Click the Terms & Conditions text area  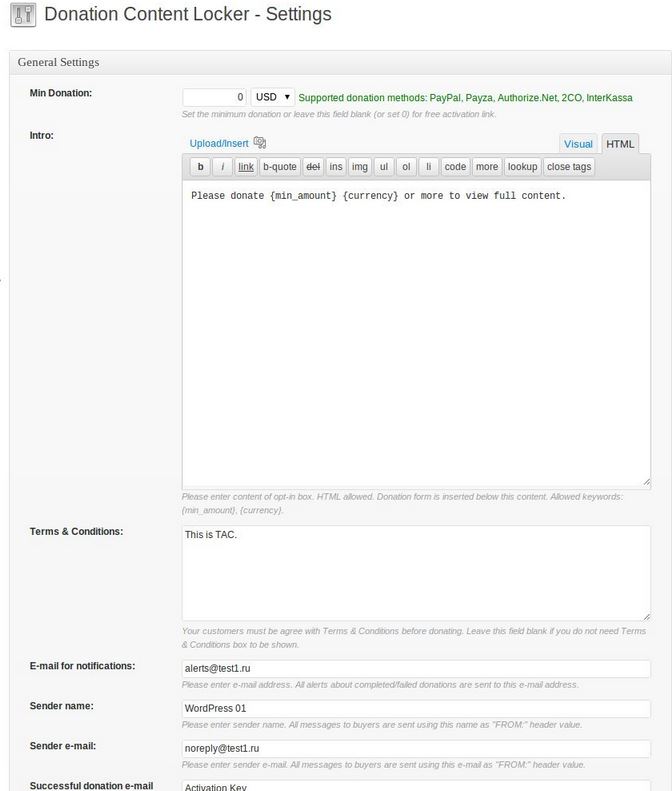tap(416, 573)
